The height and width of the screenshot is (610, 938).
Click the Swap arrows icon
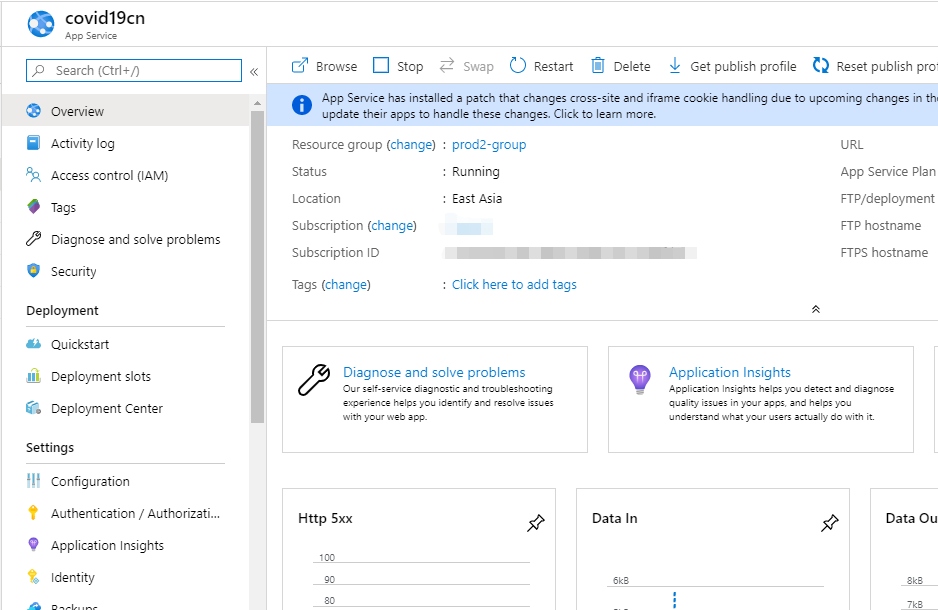[447, 65]
